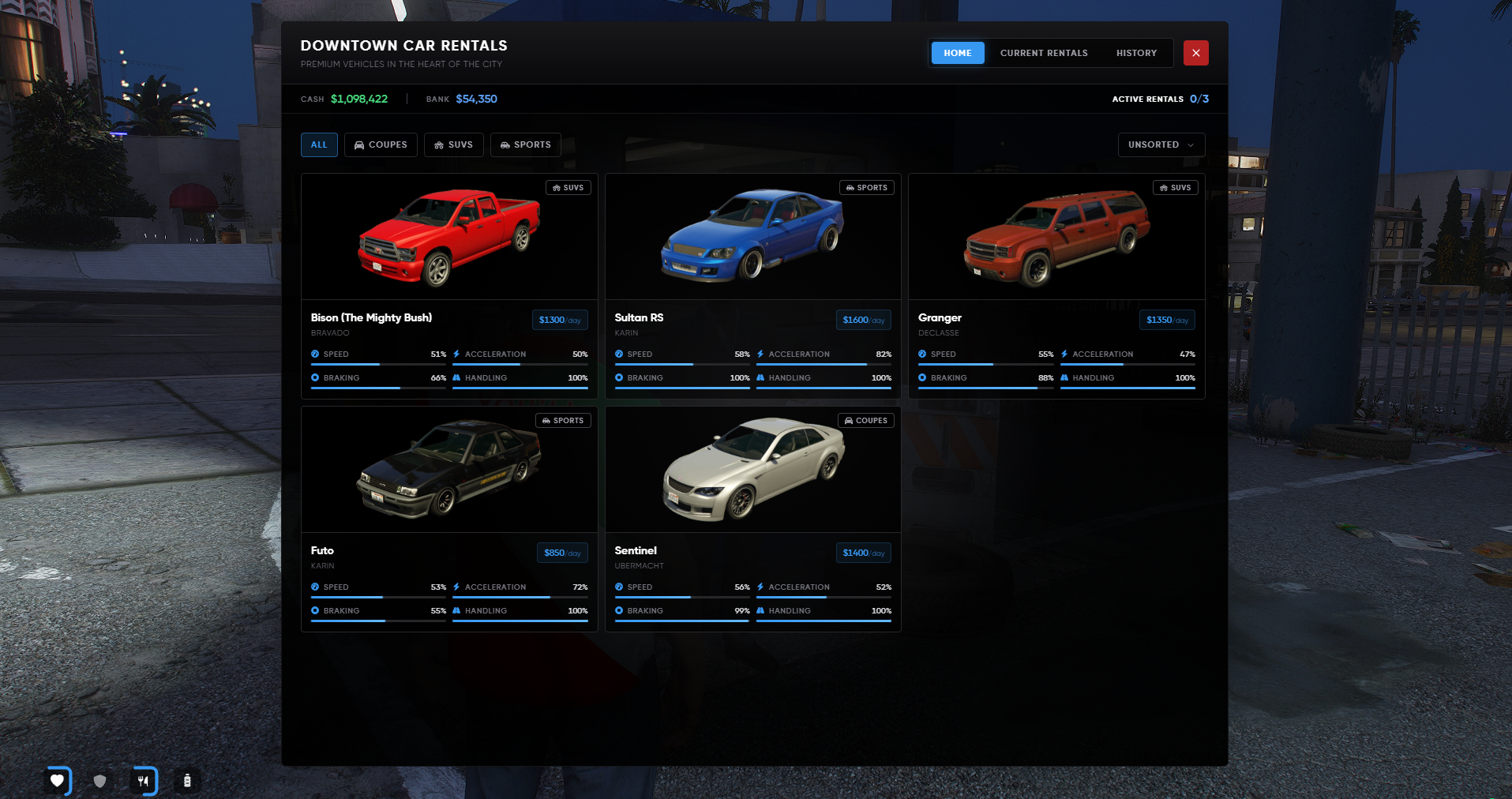1512x799 pixels.
Task: Select the blue Sultan RS thumbnail
Action: (752, 237)
